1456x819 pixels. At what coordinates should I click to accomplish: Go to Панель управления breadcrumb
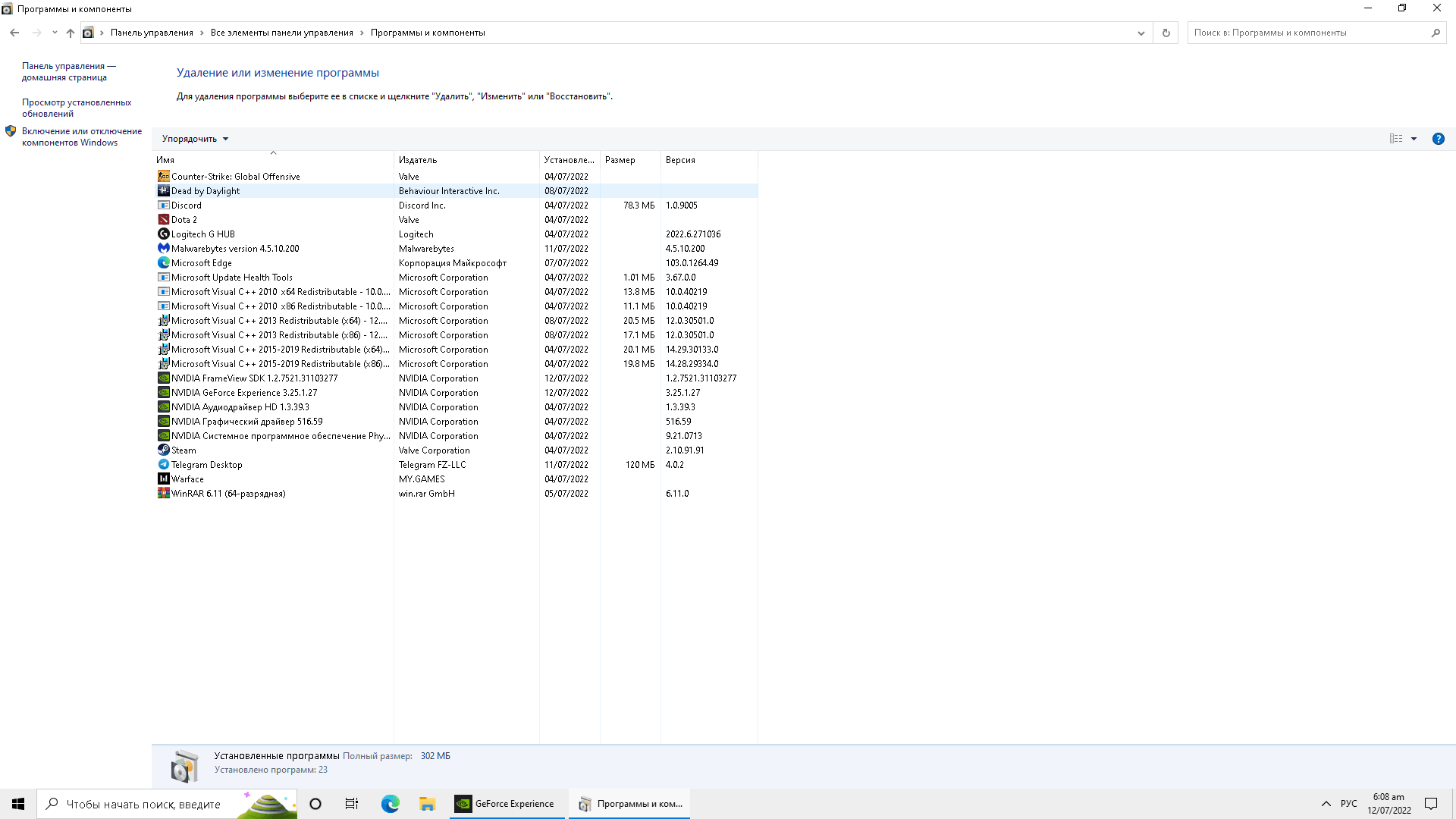tap(152, 33)
